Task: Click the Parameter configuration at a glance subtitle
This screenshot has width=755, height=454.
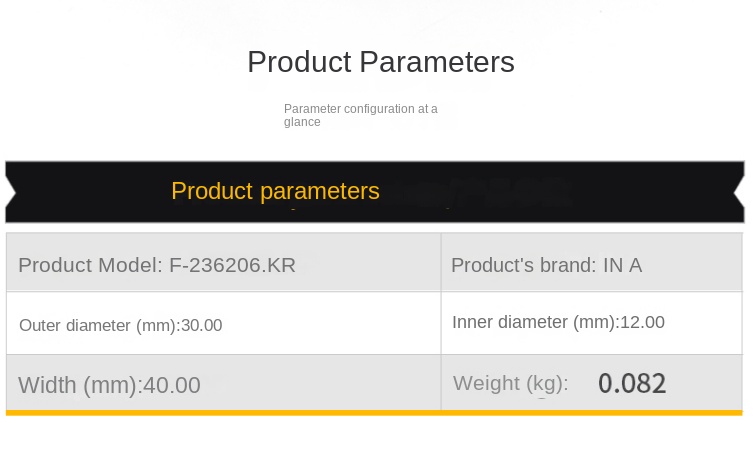Action: pos(361,115)
